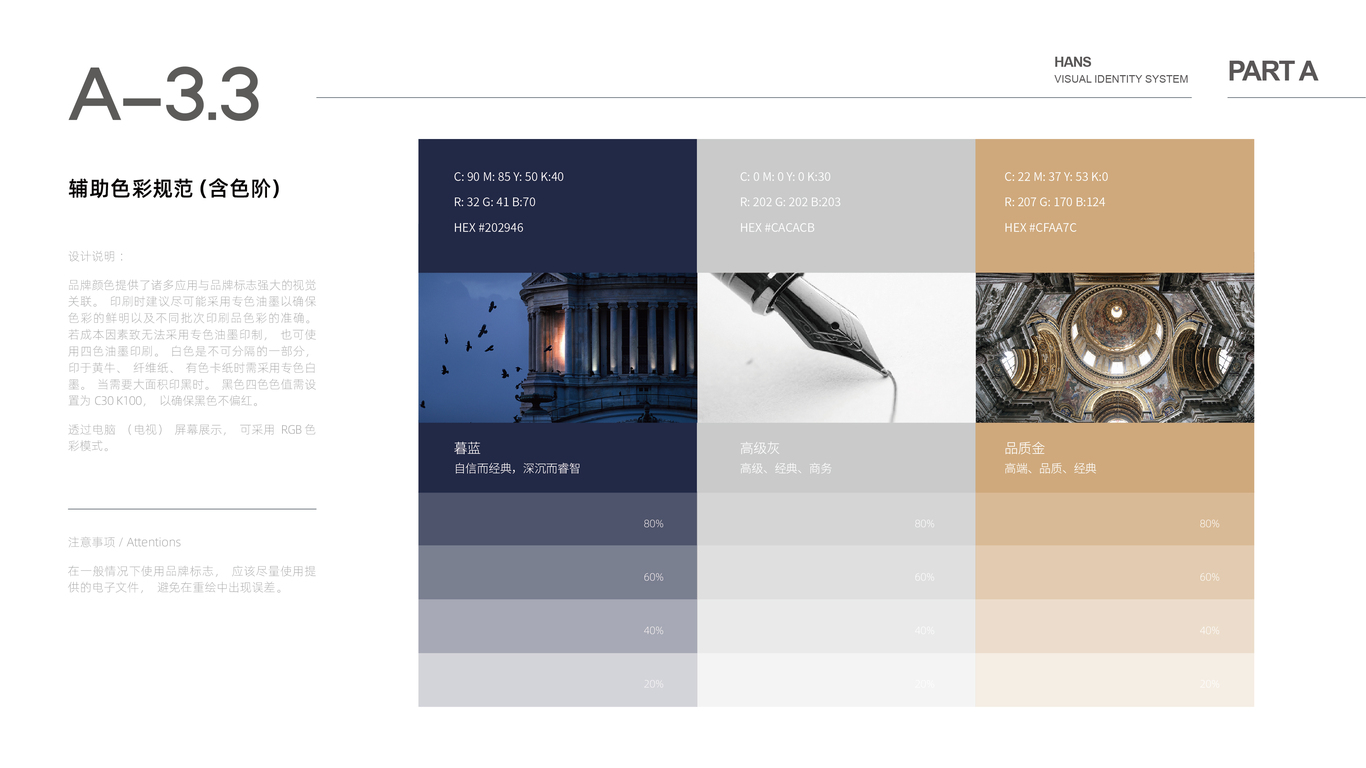Select the blue 80% tint swatch

[557, 519]
